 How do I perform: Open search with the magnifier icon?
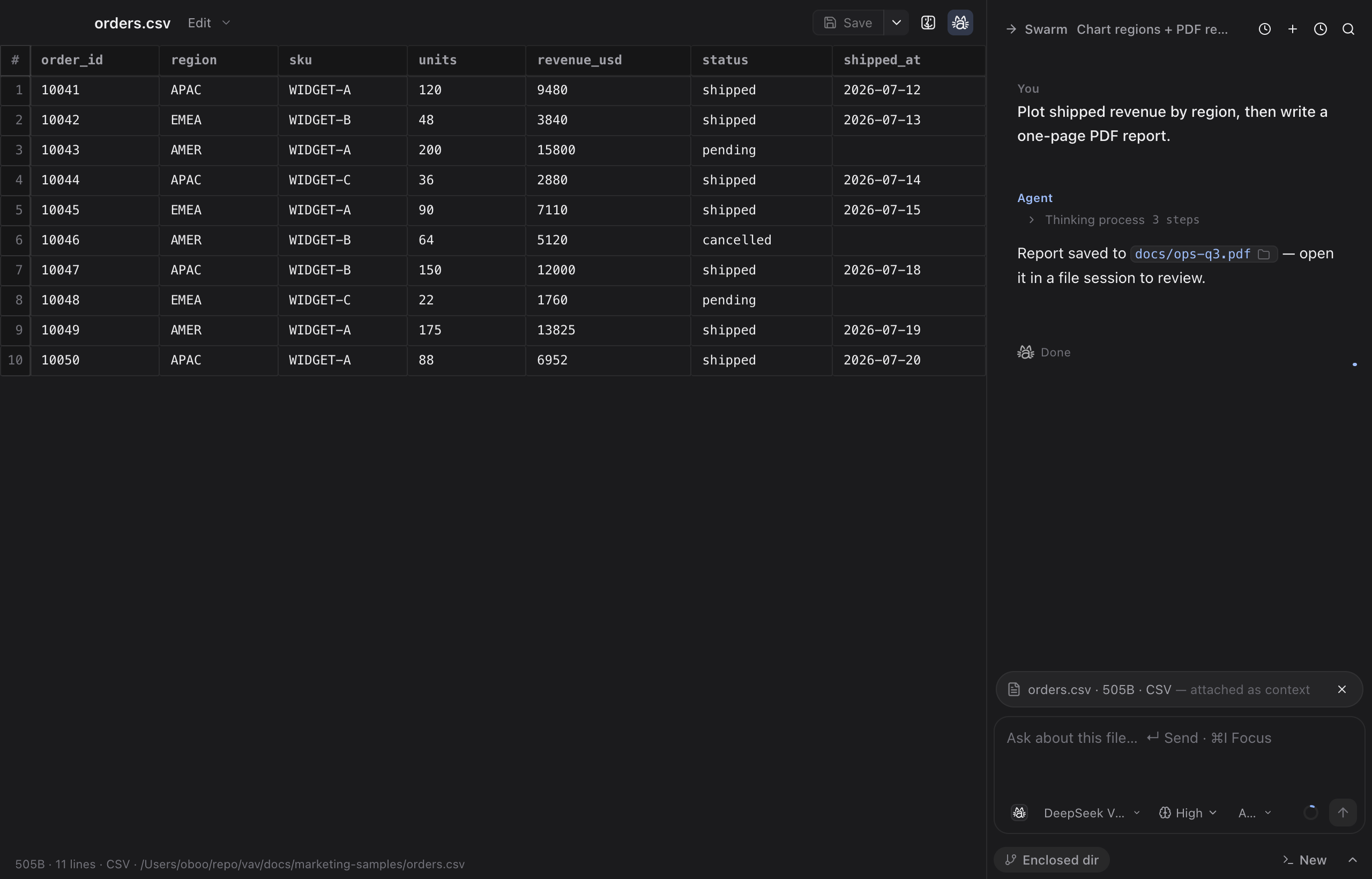[1348, 29]
